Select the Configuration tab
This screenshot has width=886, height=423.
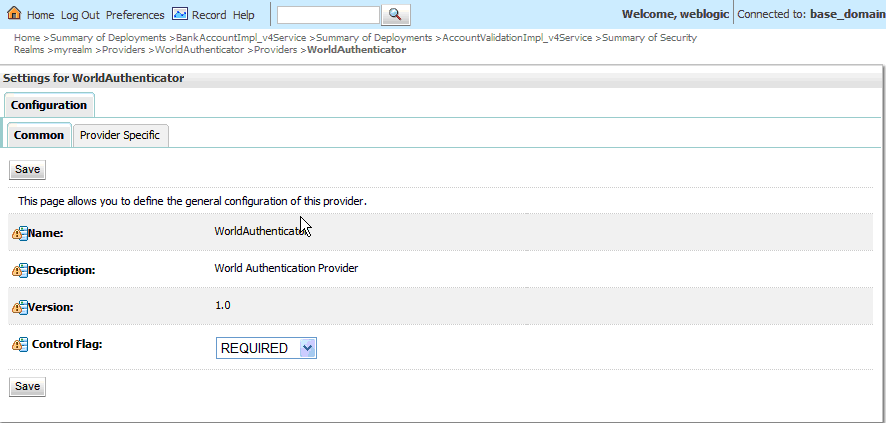tap(49, 105)
